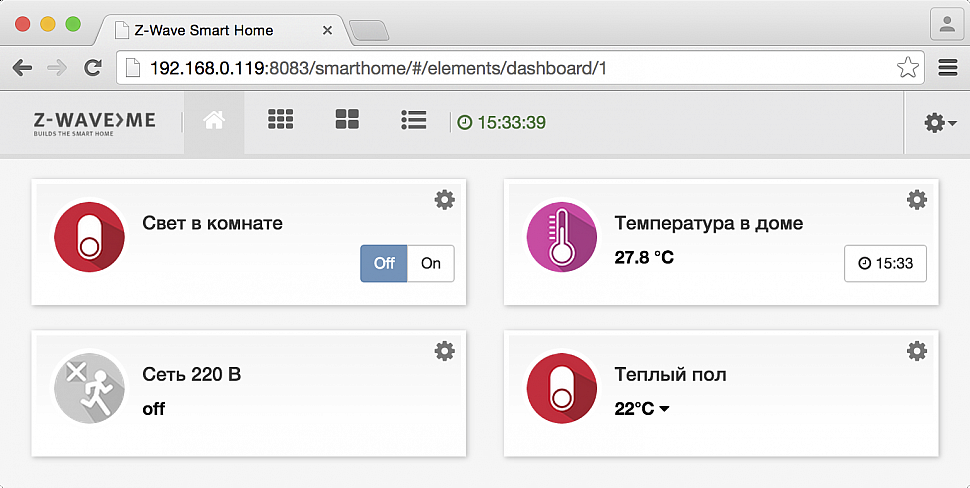Click the 15:33 update time button
The width and height of the screenshot is (970, 488).
click(x=885, y=263)
